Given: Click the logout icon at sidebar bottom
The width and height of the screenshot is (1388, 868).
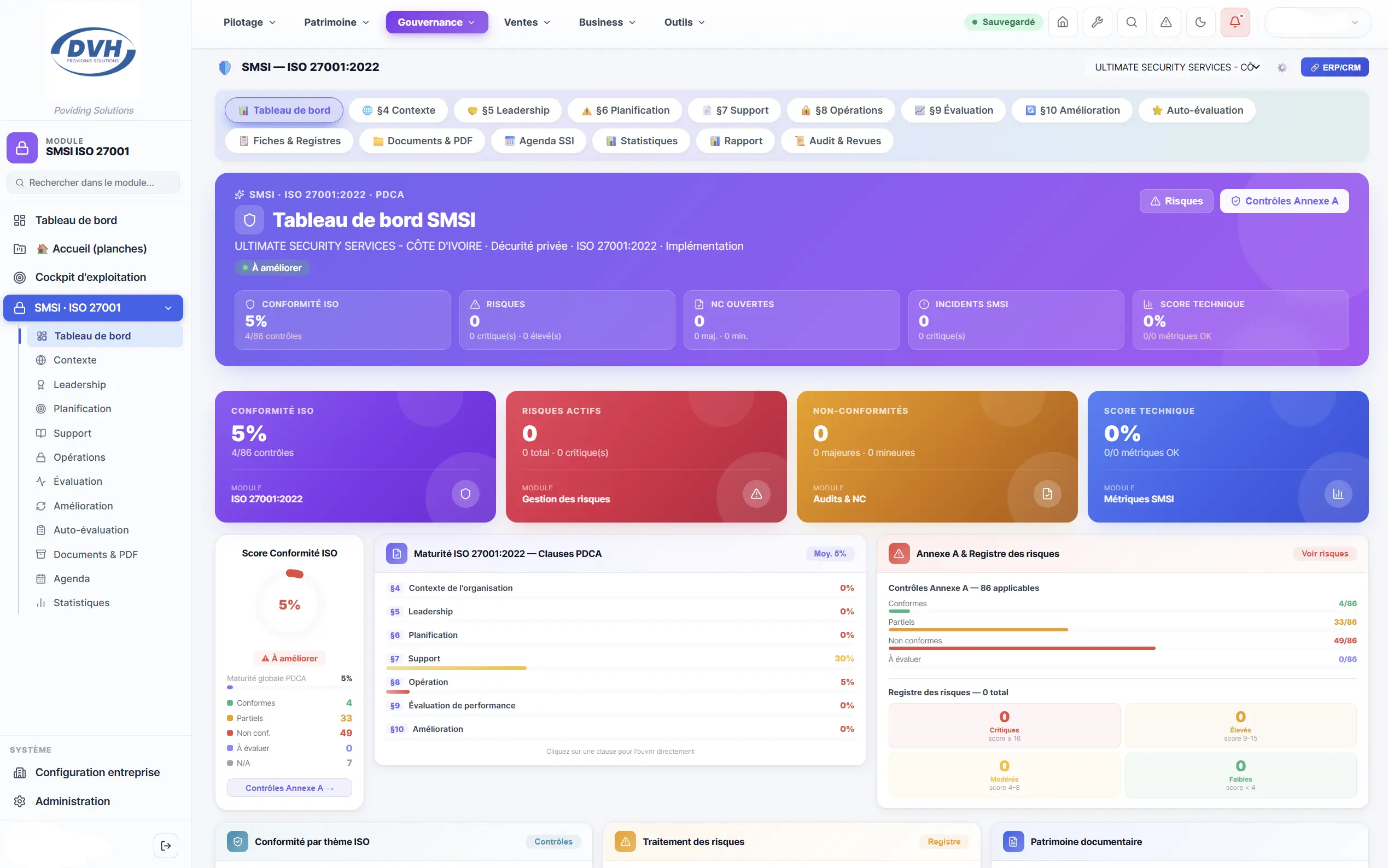Looking at the screenshot, I should [166, 846].
